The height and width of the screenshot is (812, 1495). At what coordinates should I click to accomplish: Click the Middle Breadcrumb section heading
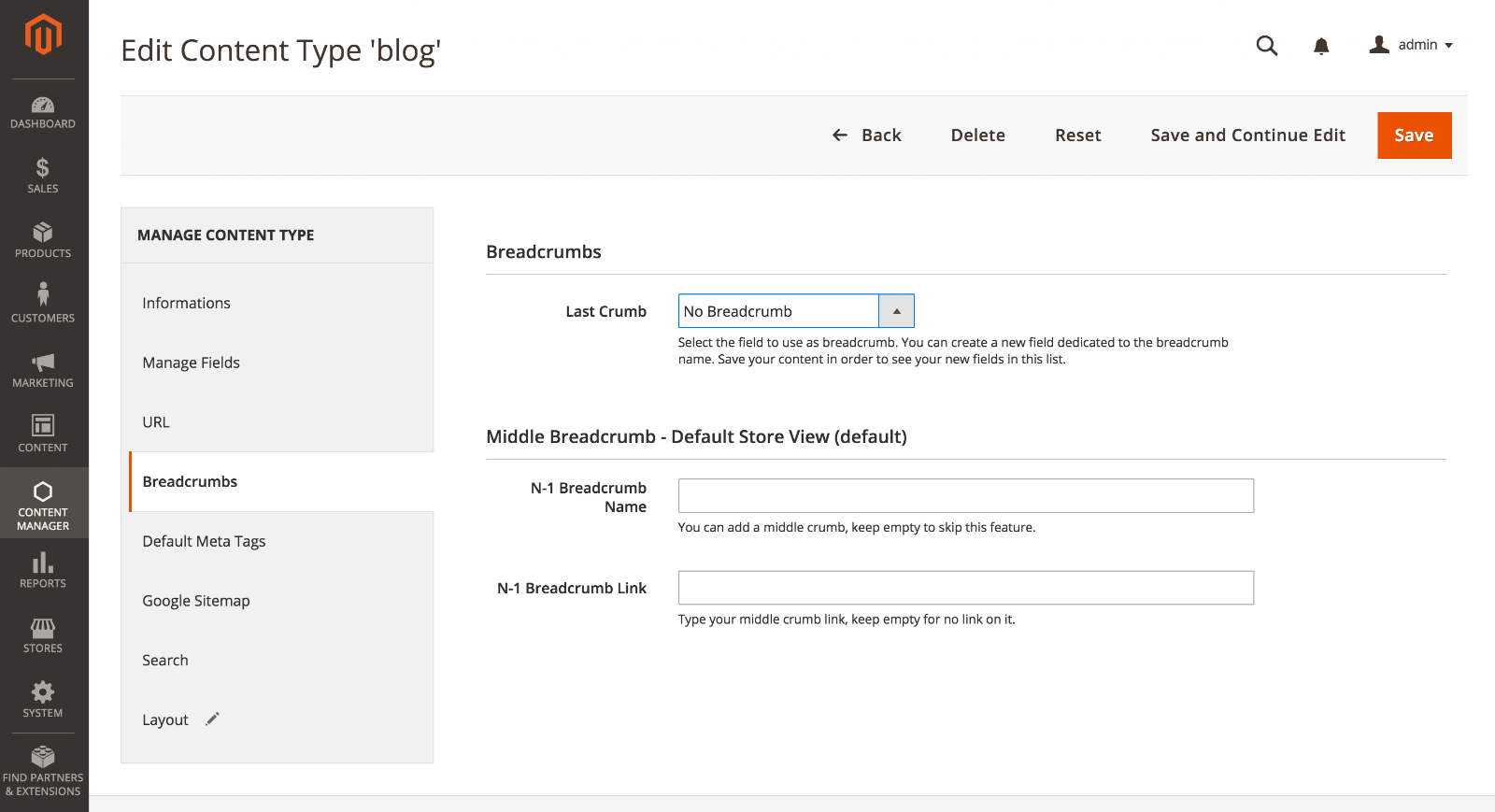[x=696, y=436]
